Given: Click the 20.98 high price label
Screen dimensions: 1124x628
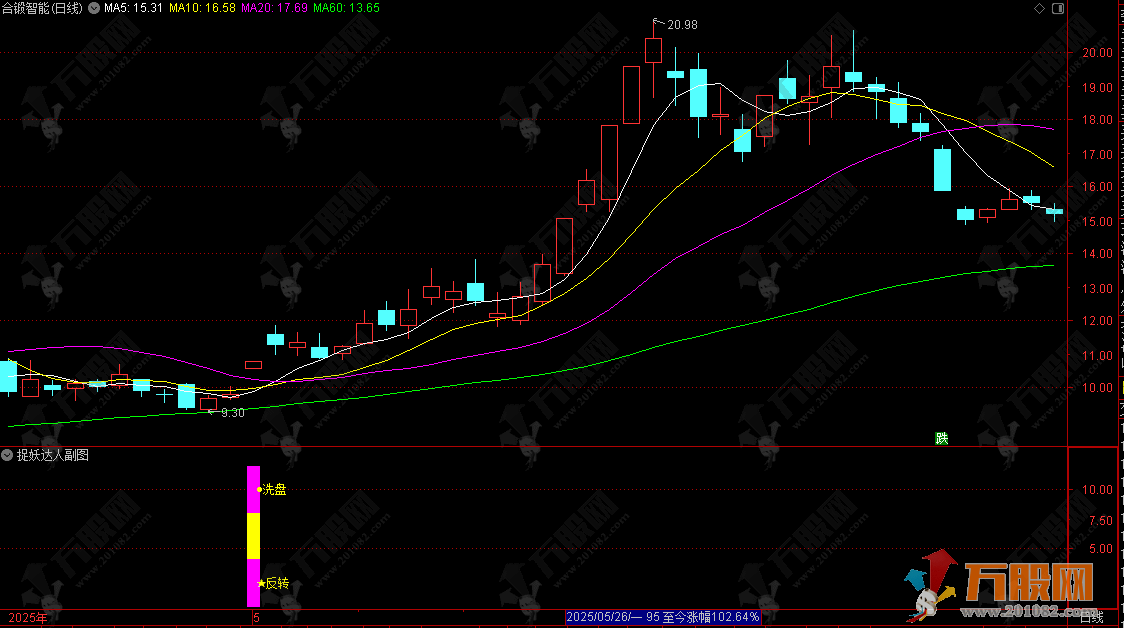Looking at the screenshot, I should pyautogui.click(x=682, y=25).
